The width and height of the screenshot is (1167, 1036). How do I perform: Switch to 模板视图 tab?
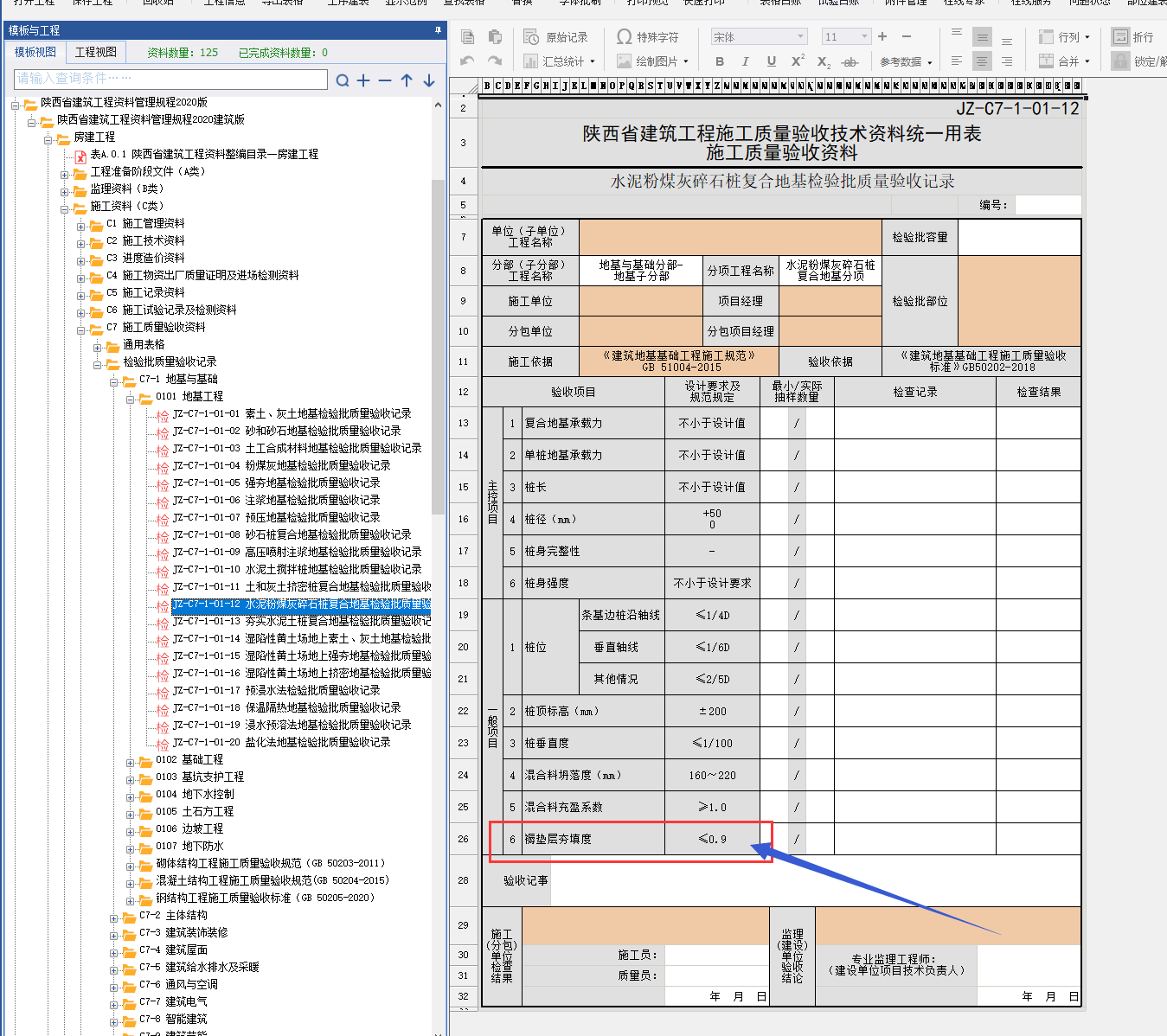click(35, 53)
